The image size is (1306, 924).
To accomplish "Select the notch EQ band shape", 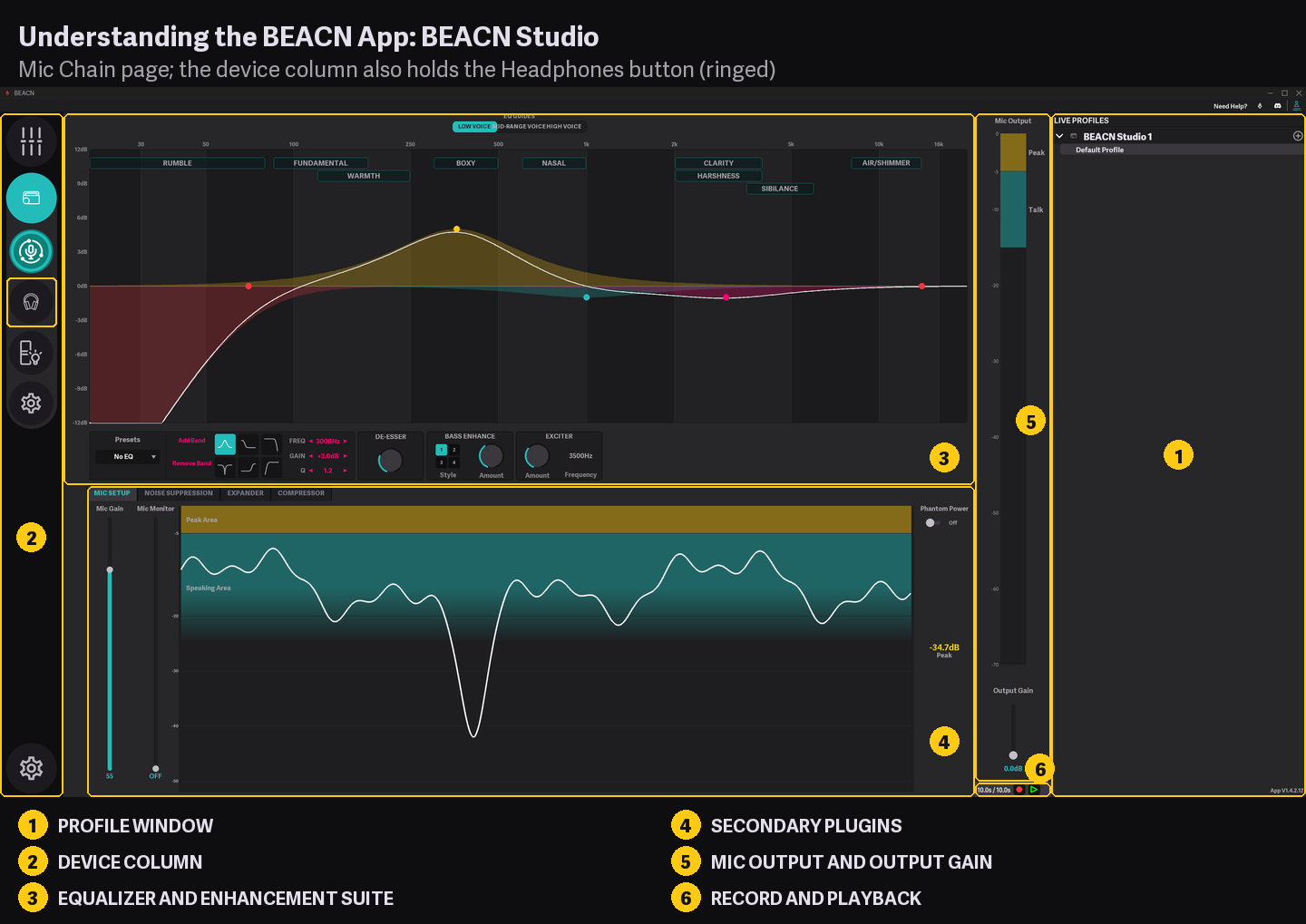I will (225, 468).
